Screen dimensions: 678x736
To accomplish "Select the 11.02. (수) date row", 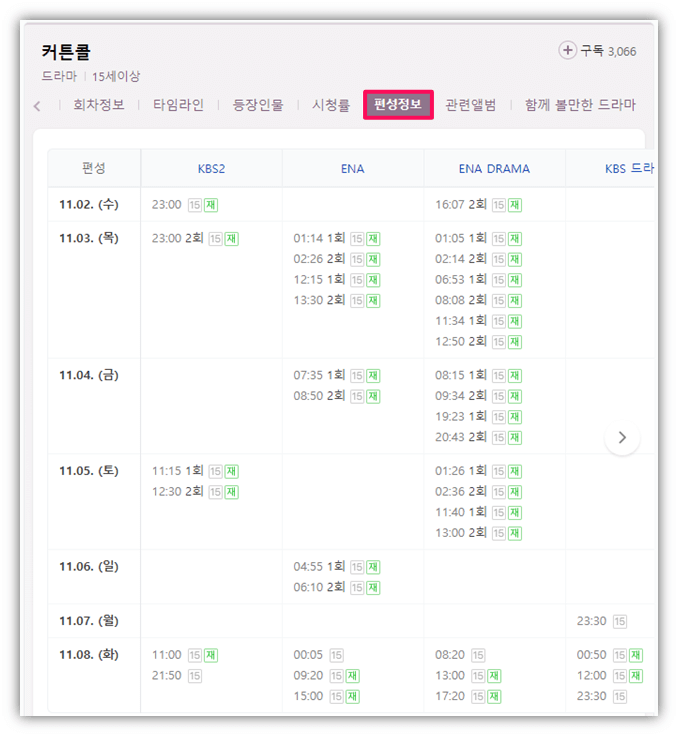I will pos(89,205).
